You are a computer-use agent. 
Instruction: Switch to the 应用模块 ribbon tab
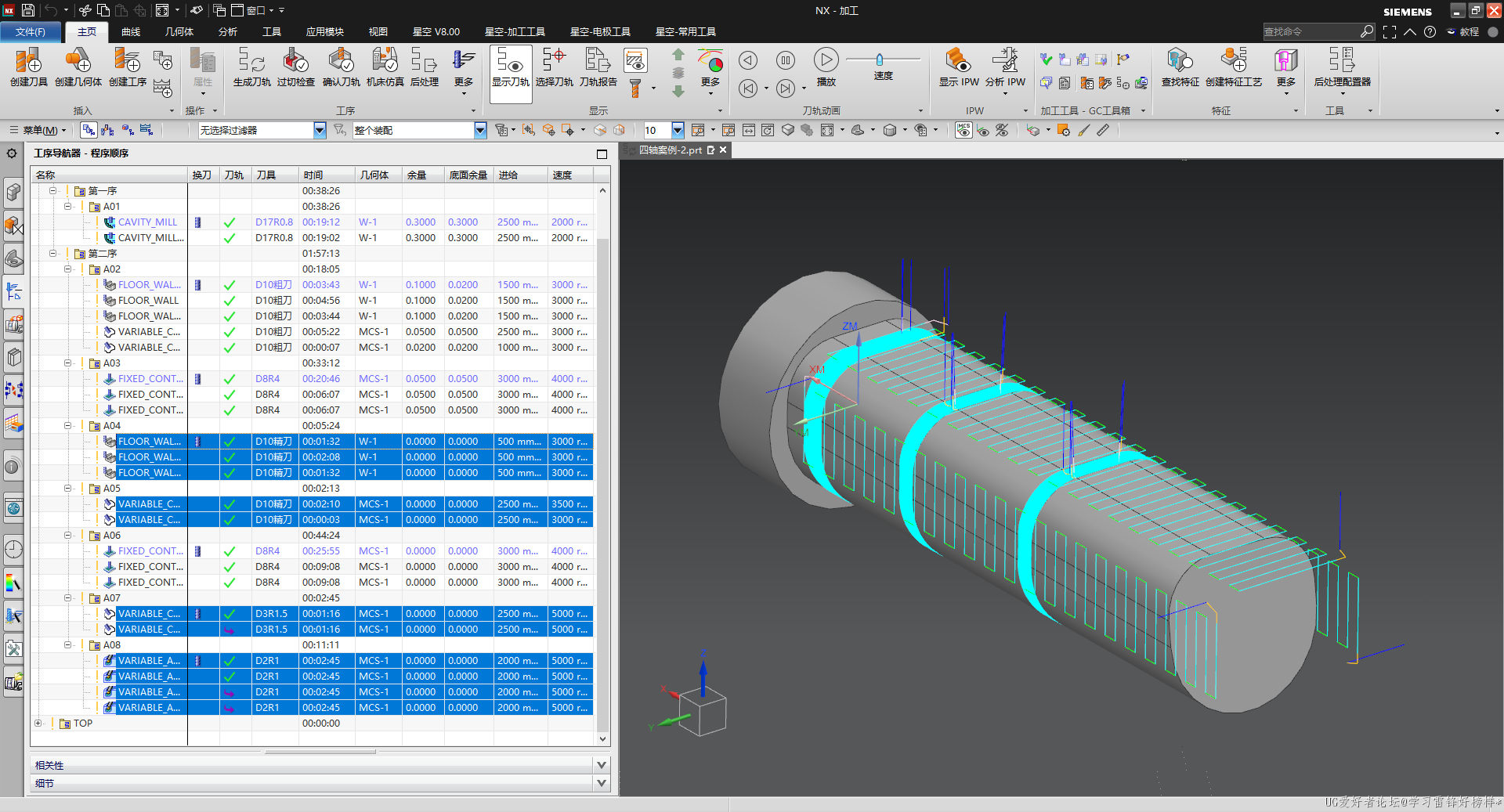tap(325, 32)
